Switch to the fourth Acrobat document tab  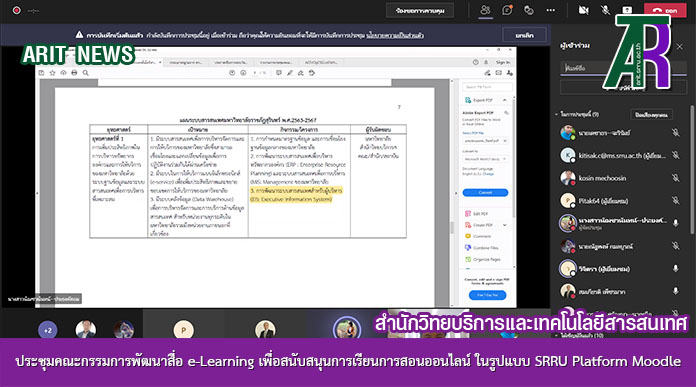tap(276, 63)
